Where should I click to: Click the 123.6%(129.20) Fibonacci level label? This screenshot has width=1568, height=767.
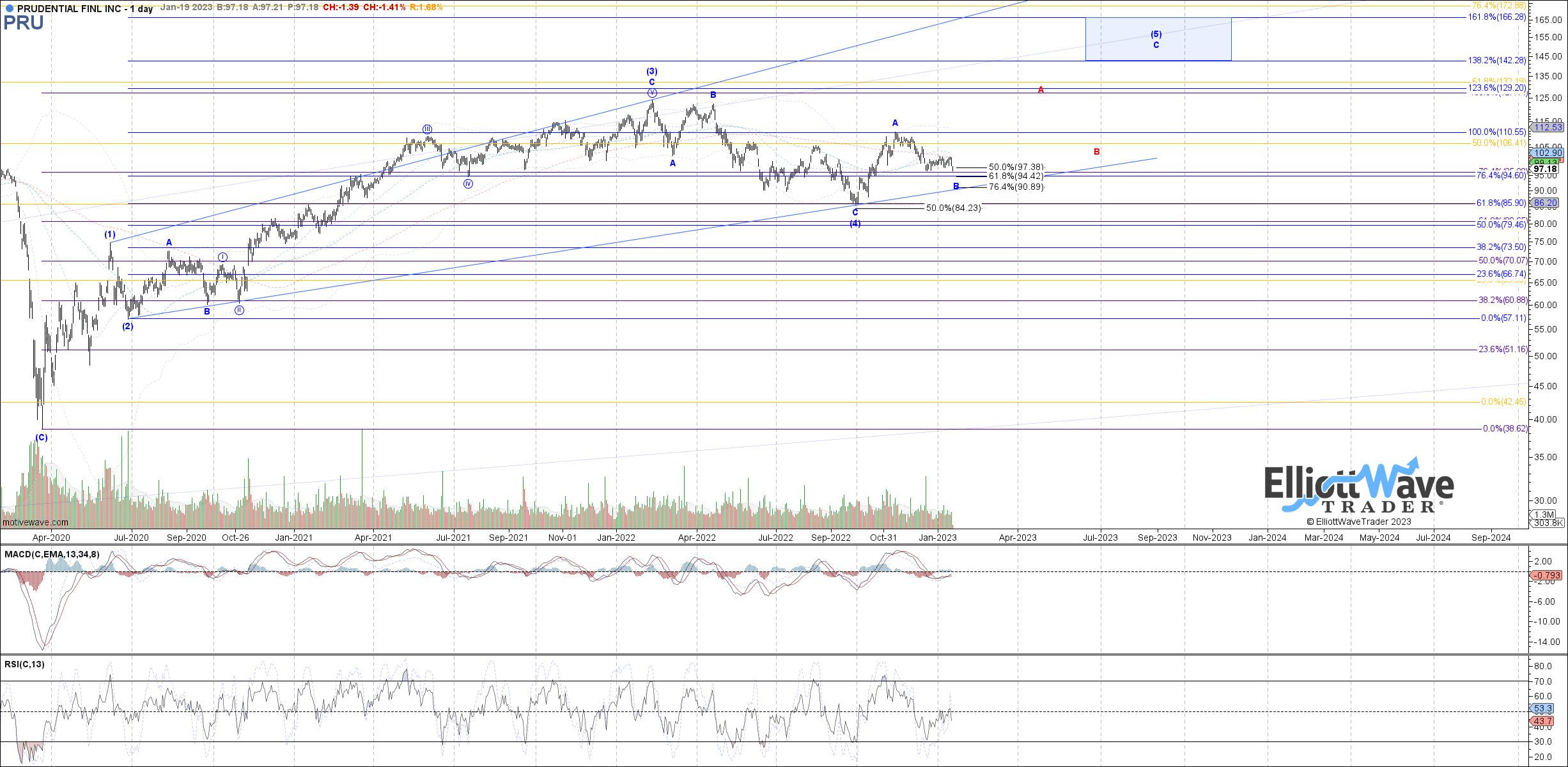click(x=1496, y=88)
